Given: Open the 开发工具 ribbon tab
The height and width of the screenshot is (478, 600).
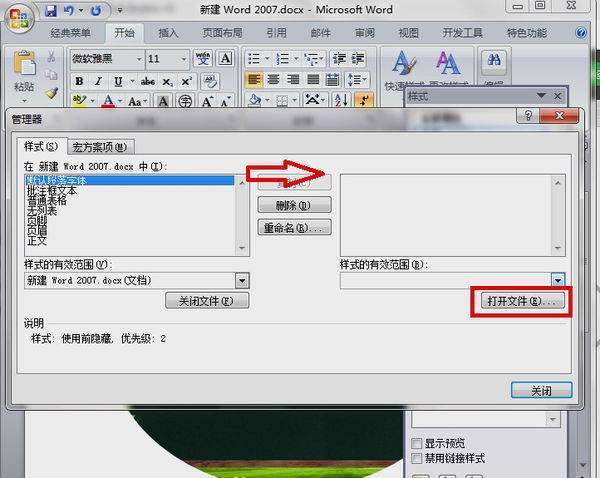Looking at the screenshot, I should click(x=462, y=33).
